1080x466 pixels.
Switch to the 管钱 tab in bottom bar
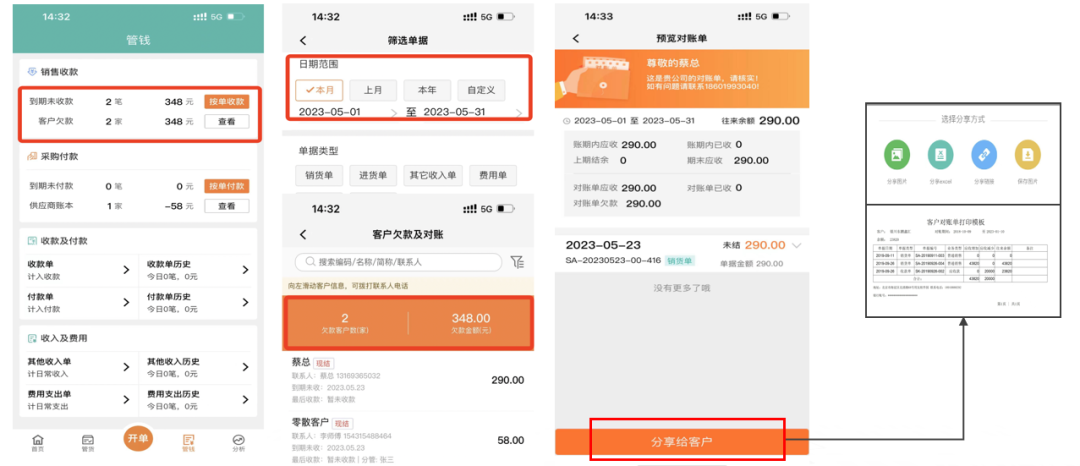point(188,441)
